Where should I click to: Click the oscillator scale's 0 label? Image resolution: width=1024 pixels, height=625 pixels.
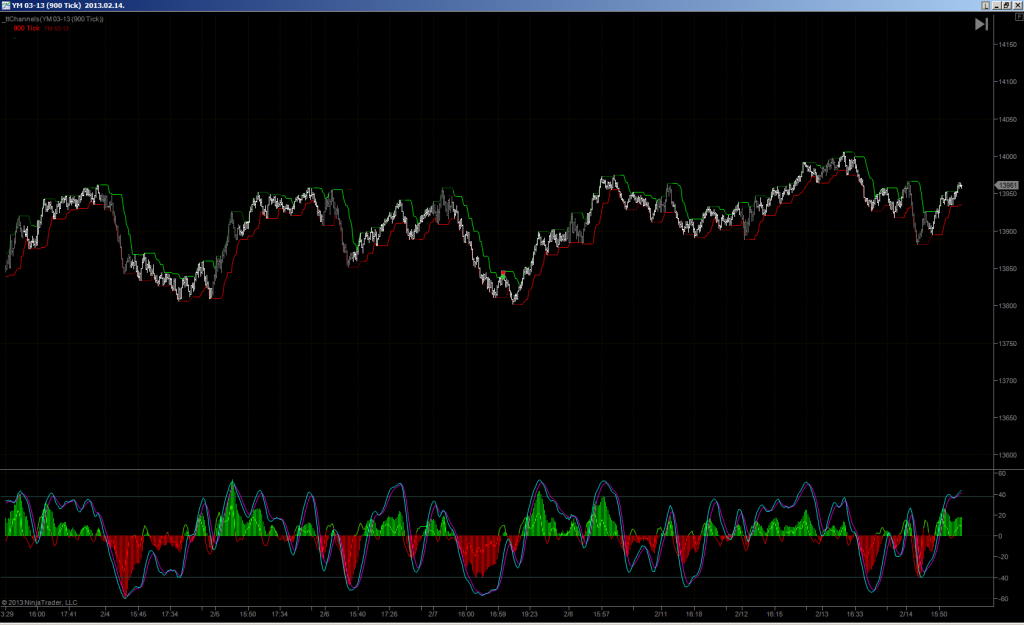(1000, 536)
